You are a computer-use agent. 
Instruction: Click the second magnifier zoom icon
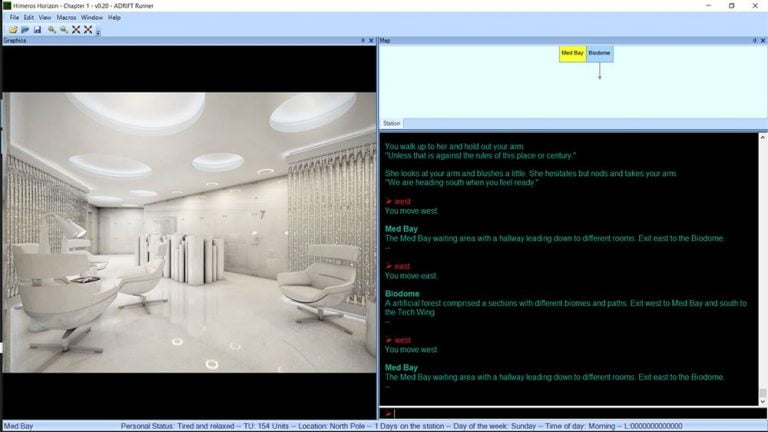(x=64, y=30)
